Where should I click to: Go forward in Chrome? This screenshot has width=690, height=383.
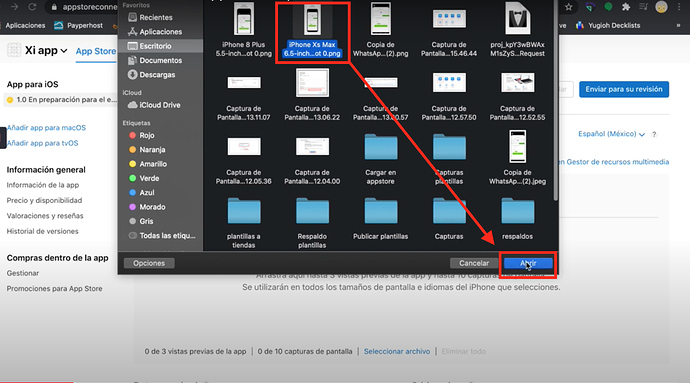15,7
